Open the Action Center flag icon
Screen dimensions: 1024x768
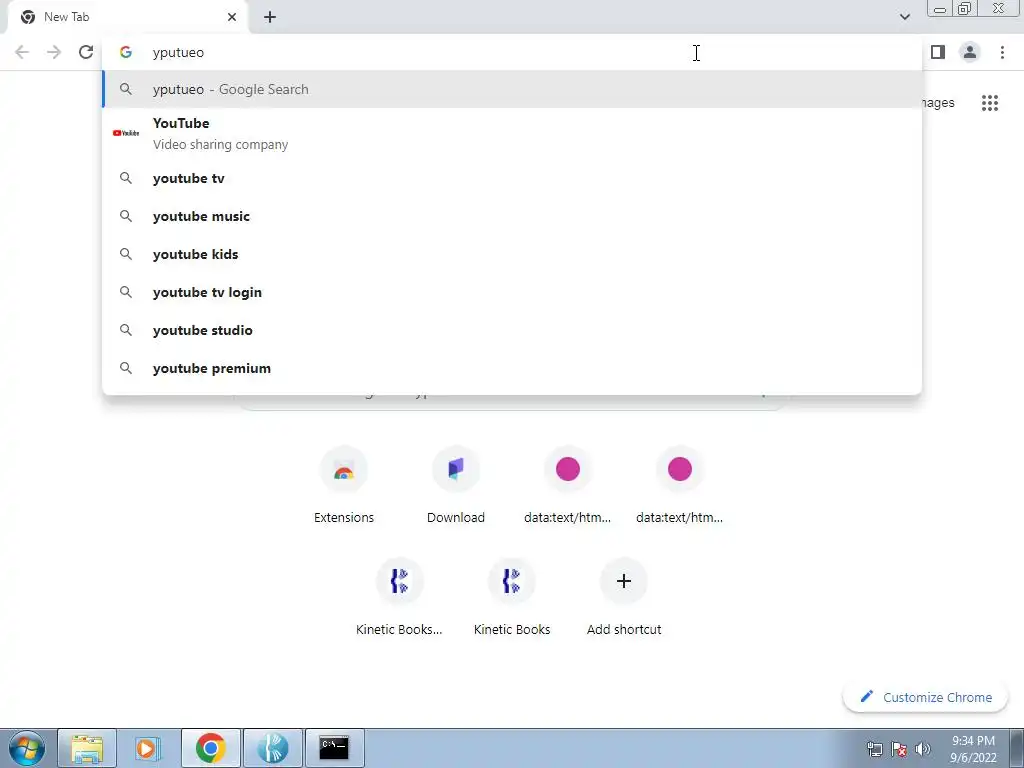(899, 749)
